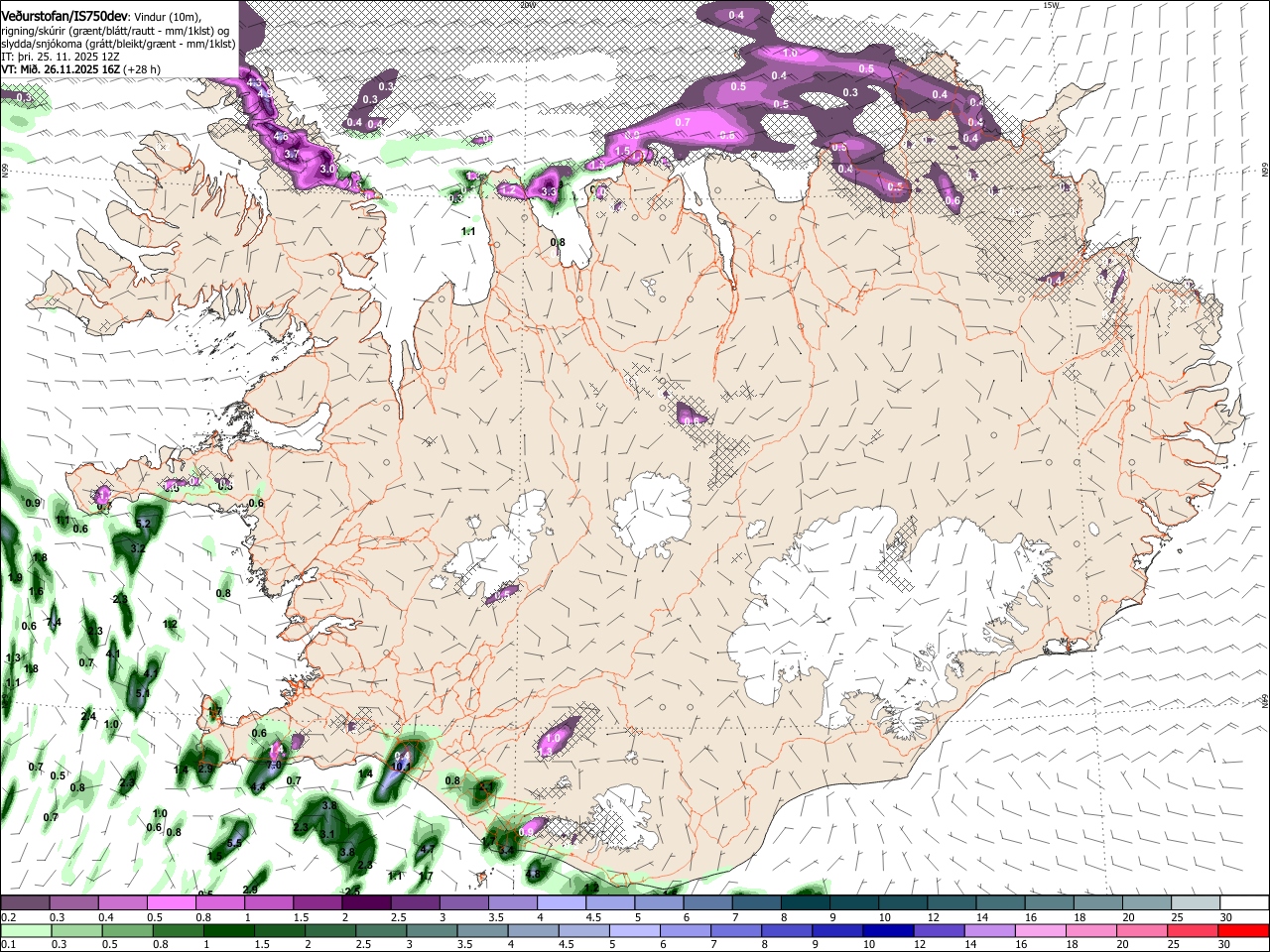Click the '0.2' label on the snow scale
The height and width of the screenshot is (952, 1270).
pos(7,916)
